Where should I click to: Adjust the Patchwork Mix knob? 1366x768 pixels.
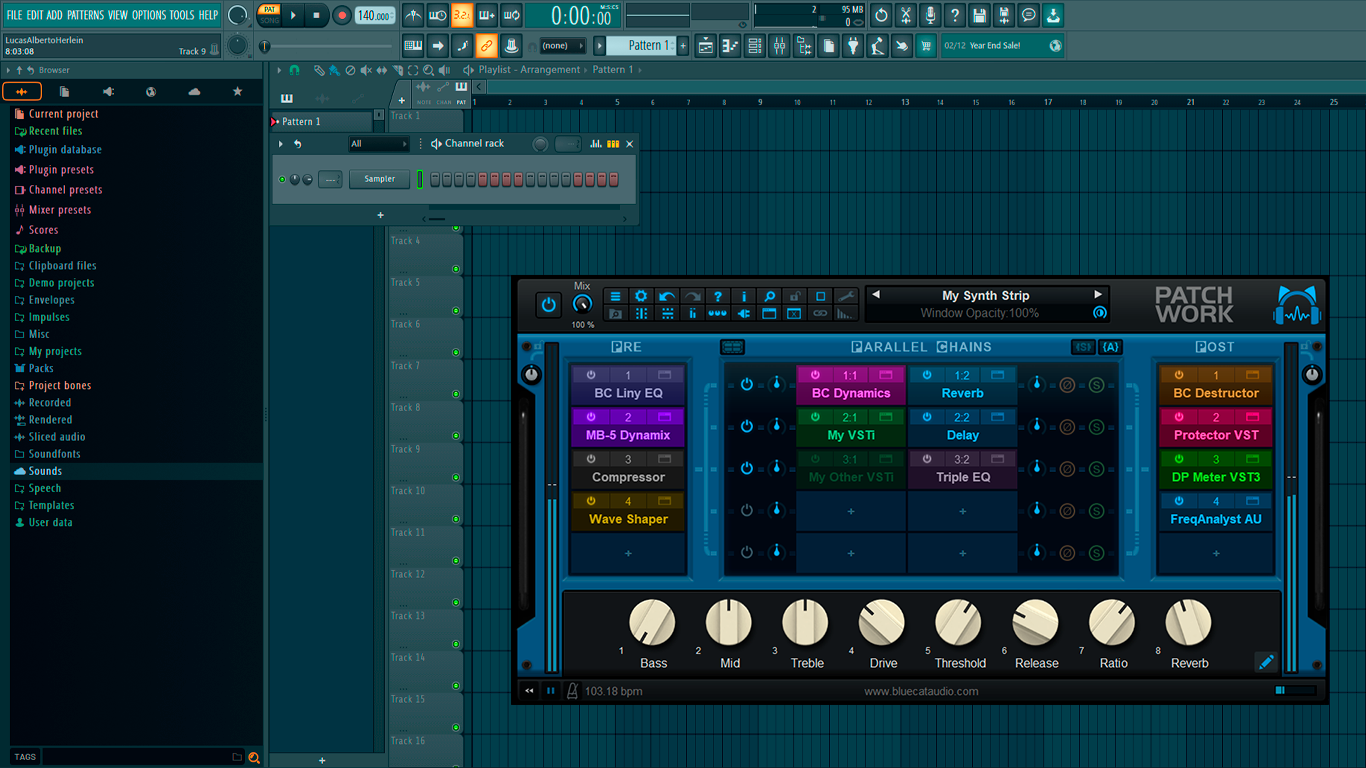582,305
